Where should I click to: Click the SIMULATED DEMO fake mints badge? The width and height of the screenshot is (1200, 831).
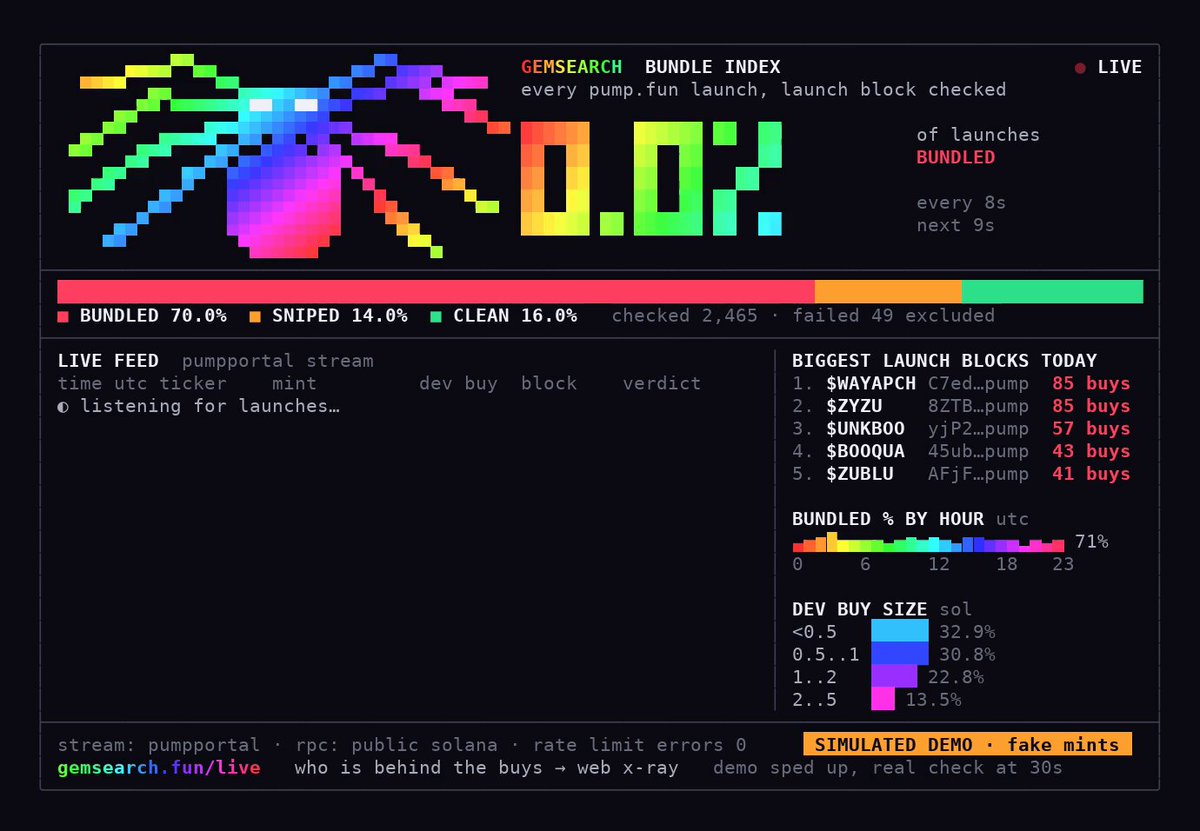coord(967,744)
